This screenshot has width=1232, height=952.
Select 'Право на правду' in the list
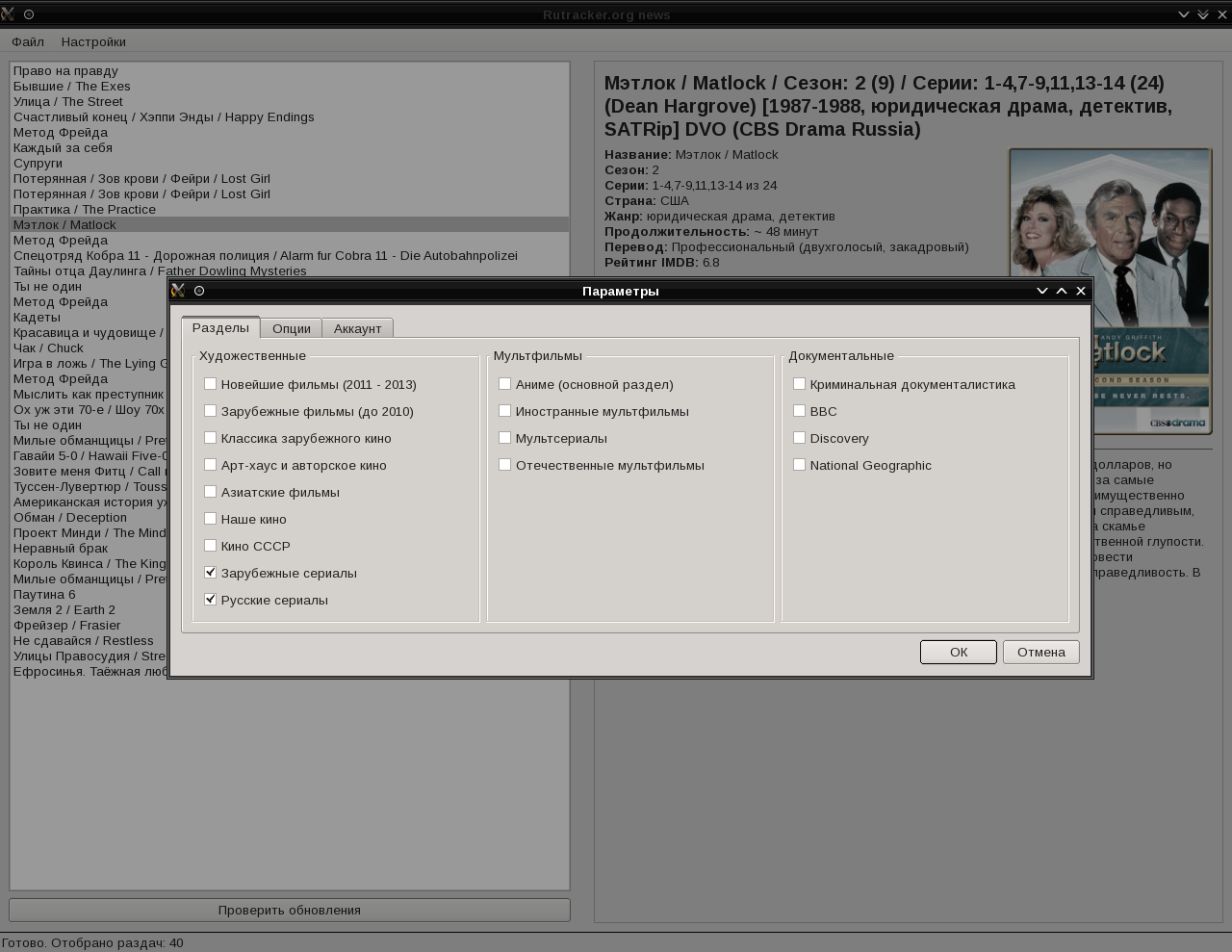coord(290,70)
